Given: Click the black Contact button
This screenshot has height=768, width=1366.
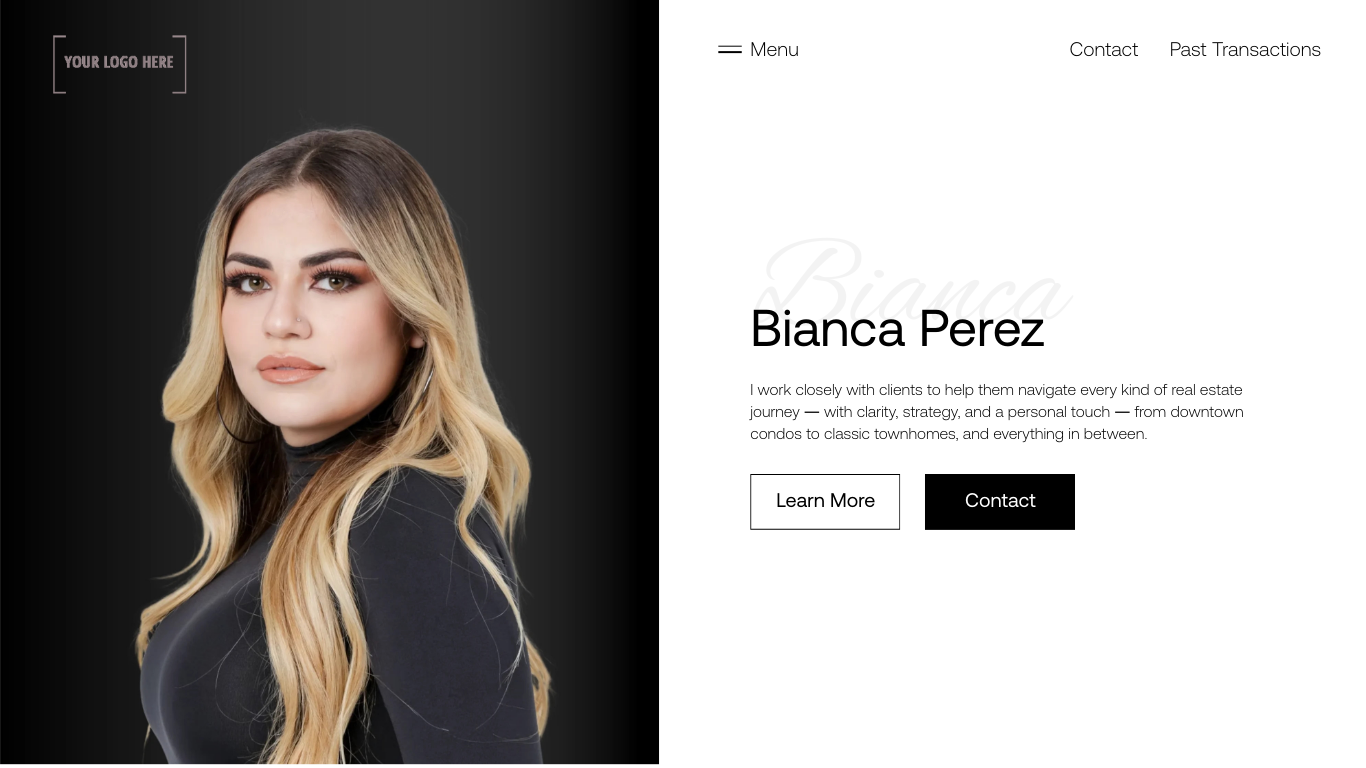Looking at the screenshot, I should (x=1000, y=502).
